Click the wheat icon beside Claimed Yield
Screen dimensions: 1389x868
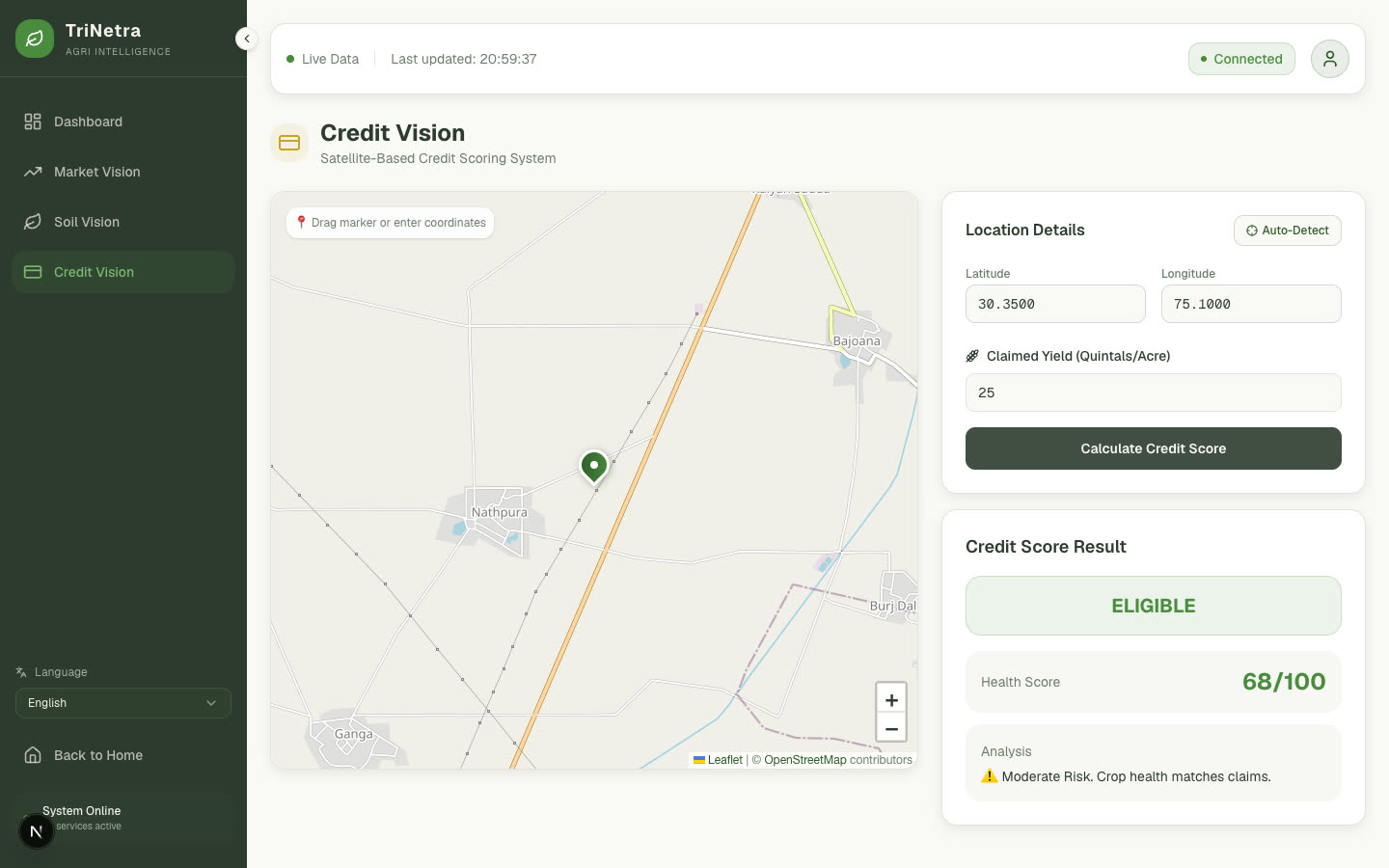pos(972,356)
